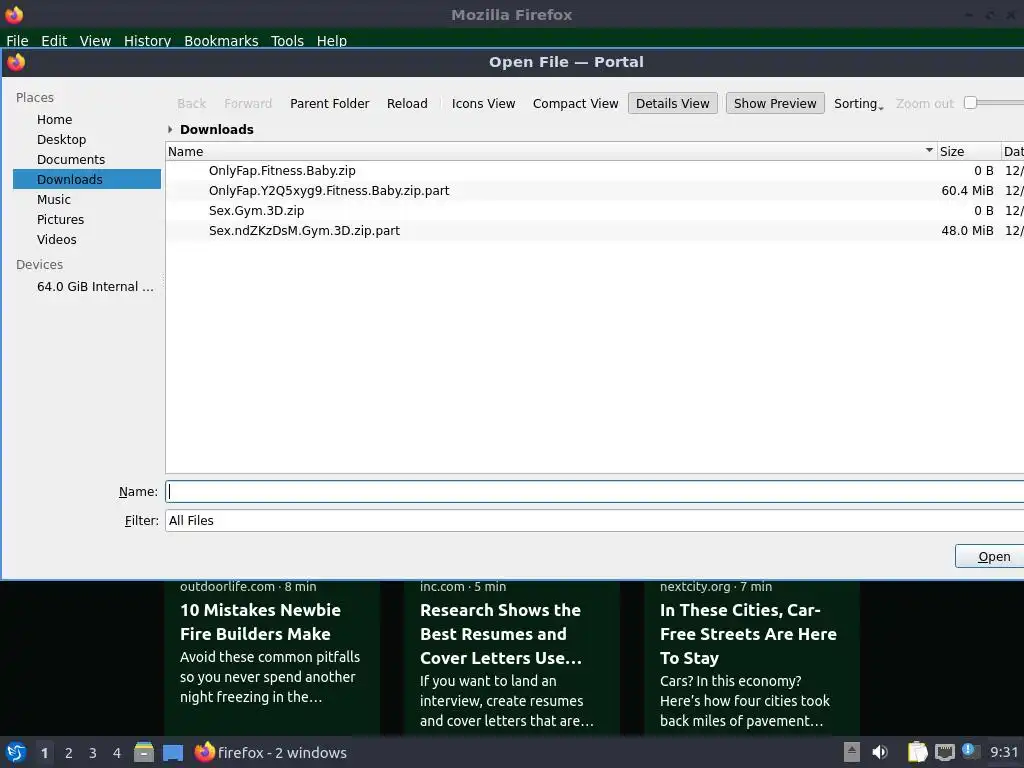Switch to virtual desktop 3
Image resolution: width=1024 pixels, height=768 pixels.
pos(93,753)
